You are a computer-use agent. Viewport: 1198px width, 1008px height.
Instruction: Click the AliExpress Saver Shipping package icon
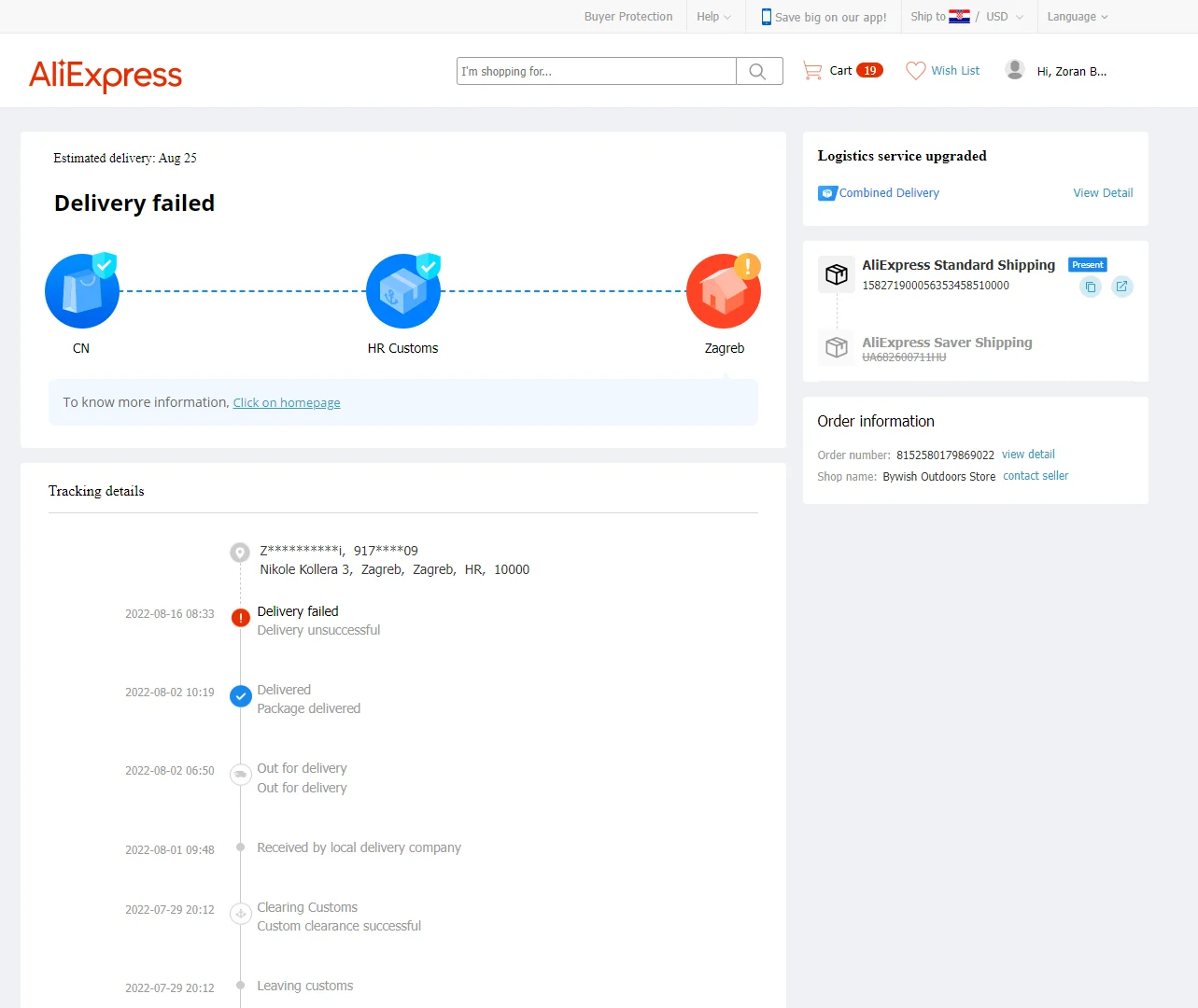(837, 347)
